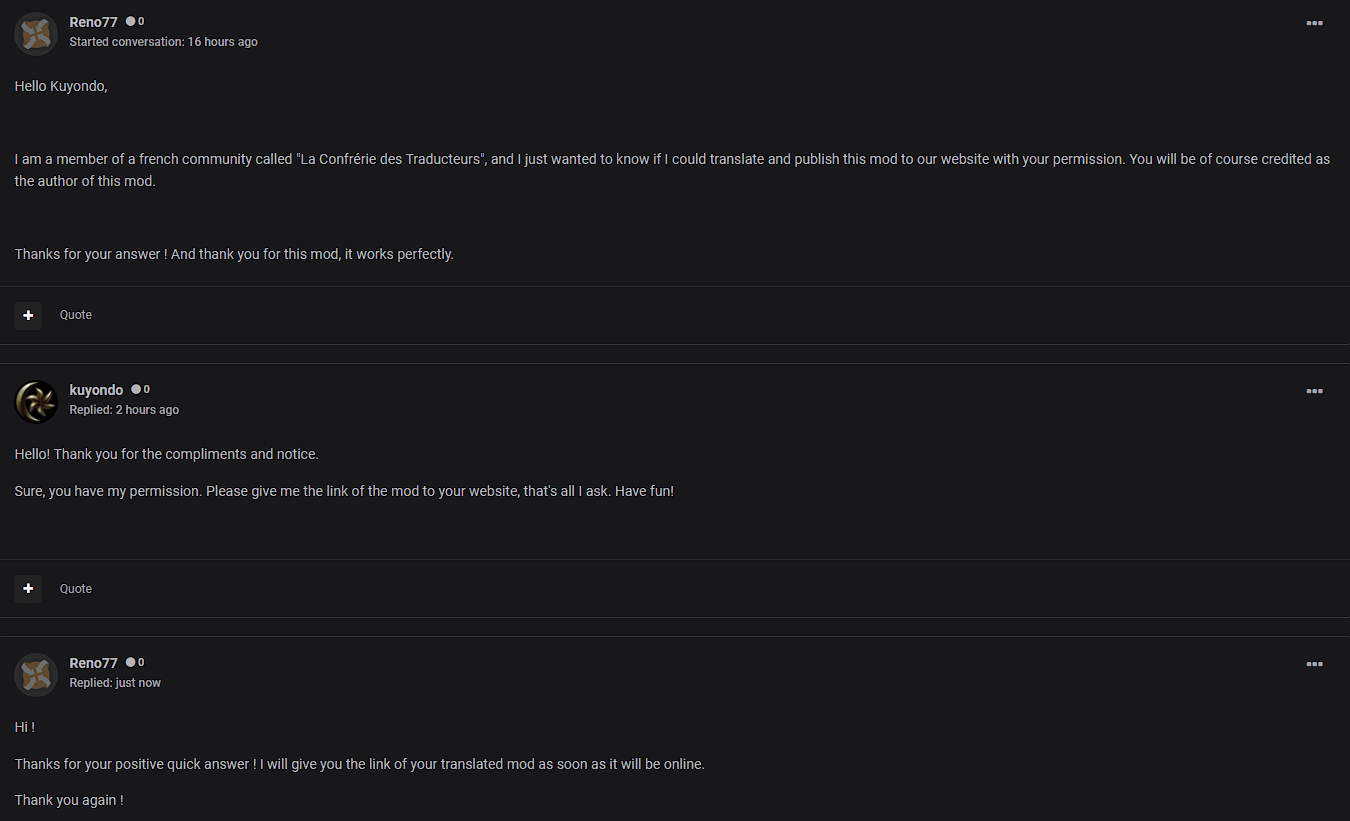The height and width of the screenshot is (821, 1350).
Task: Click the 'Hello Kuyondo,' greeting line
Action: pos(61,86)
